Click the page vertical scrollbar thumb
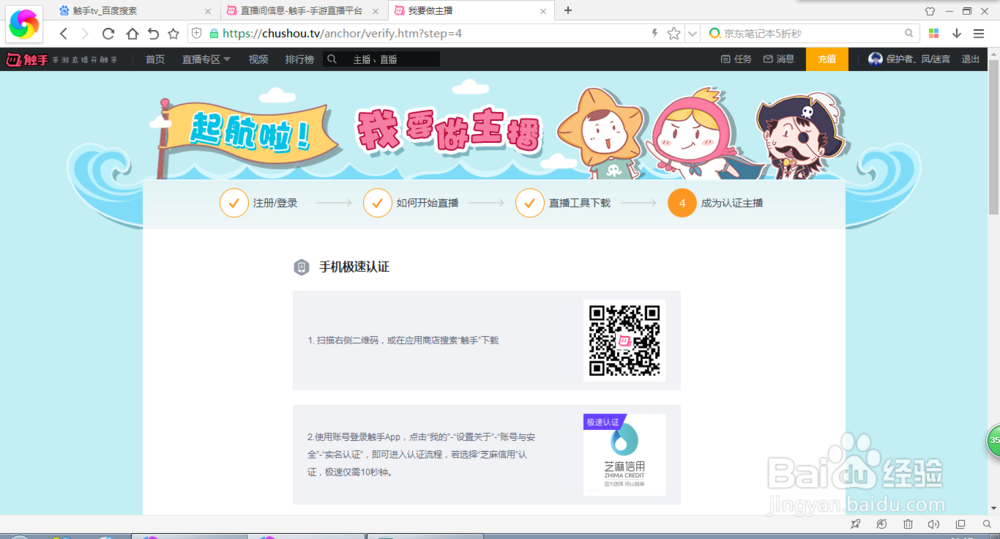 pyautogui.click(x=994, y=137)
